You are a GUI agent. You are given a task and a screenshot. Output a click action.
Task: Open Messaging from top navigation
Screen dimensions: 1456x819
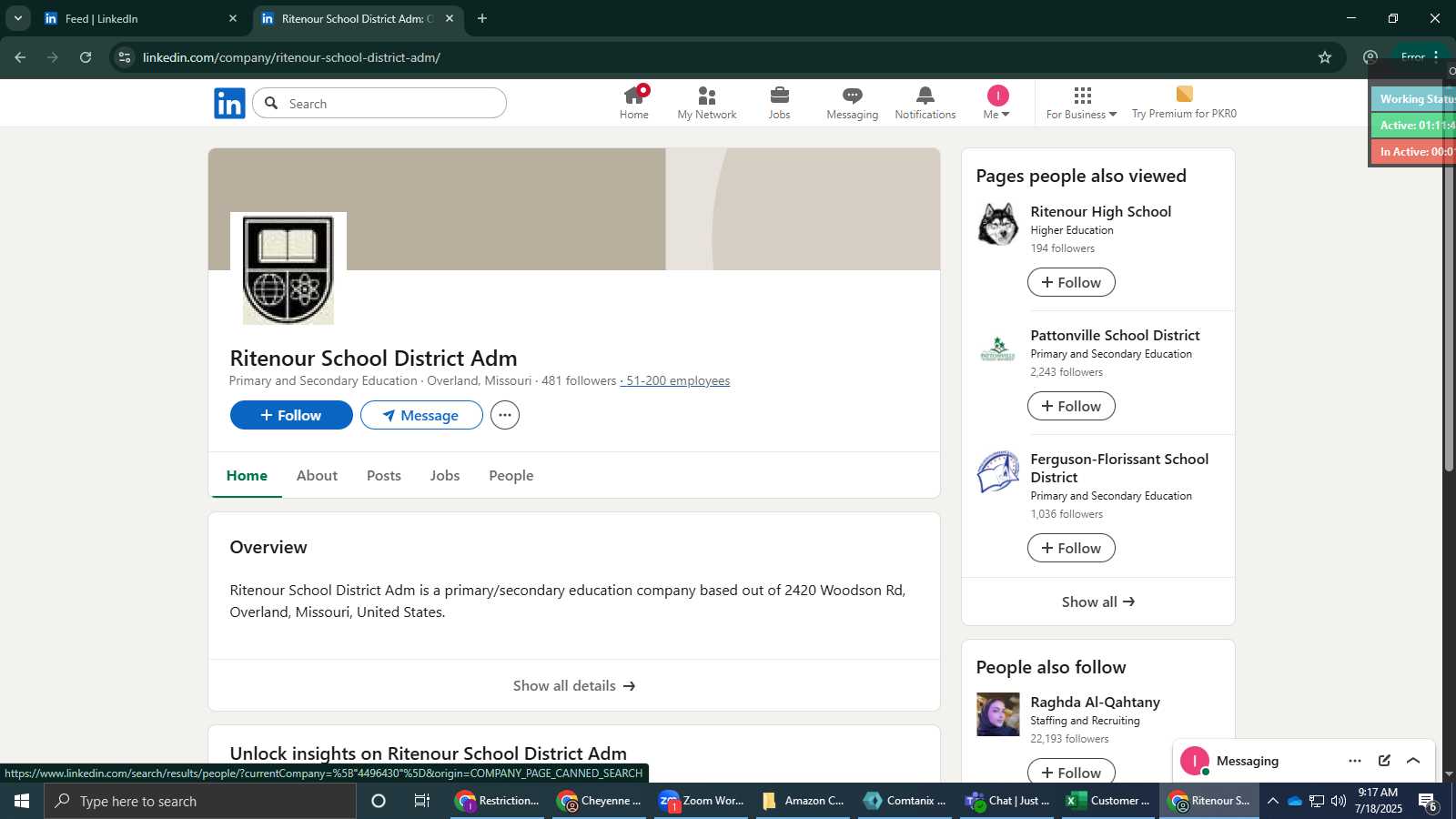click(x=853, y=103)
